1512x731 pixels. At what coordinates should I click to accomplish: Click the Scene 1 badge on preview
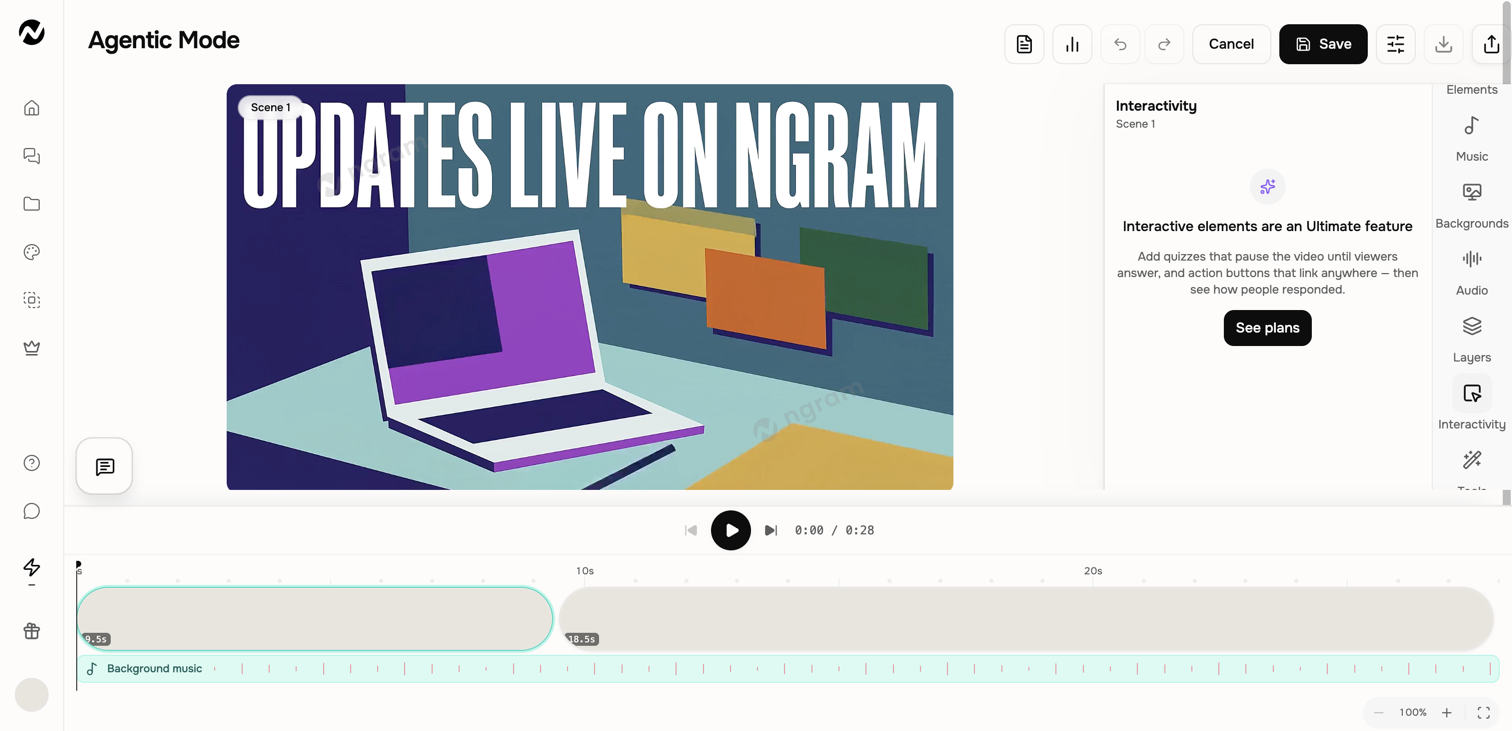[x=270, y=107]
